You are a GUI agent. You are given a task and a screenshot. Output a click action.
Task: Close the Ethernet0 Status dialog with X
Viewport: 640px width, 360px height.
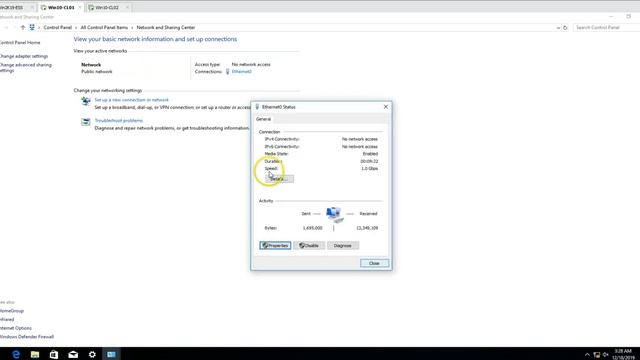click(386, 107)
